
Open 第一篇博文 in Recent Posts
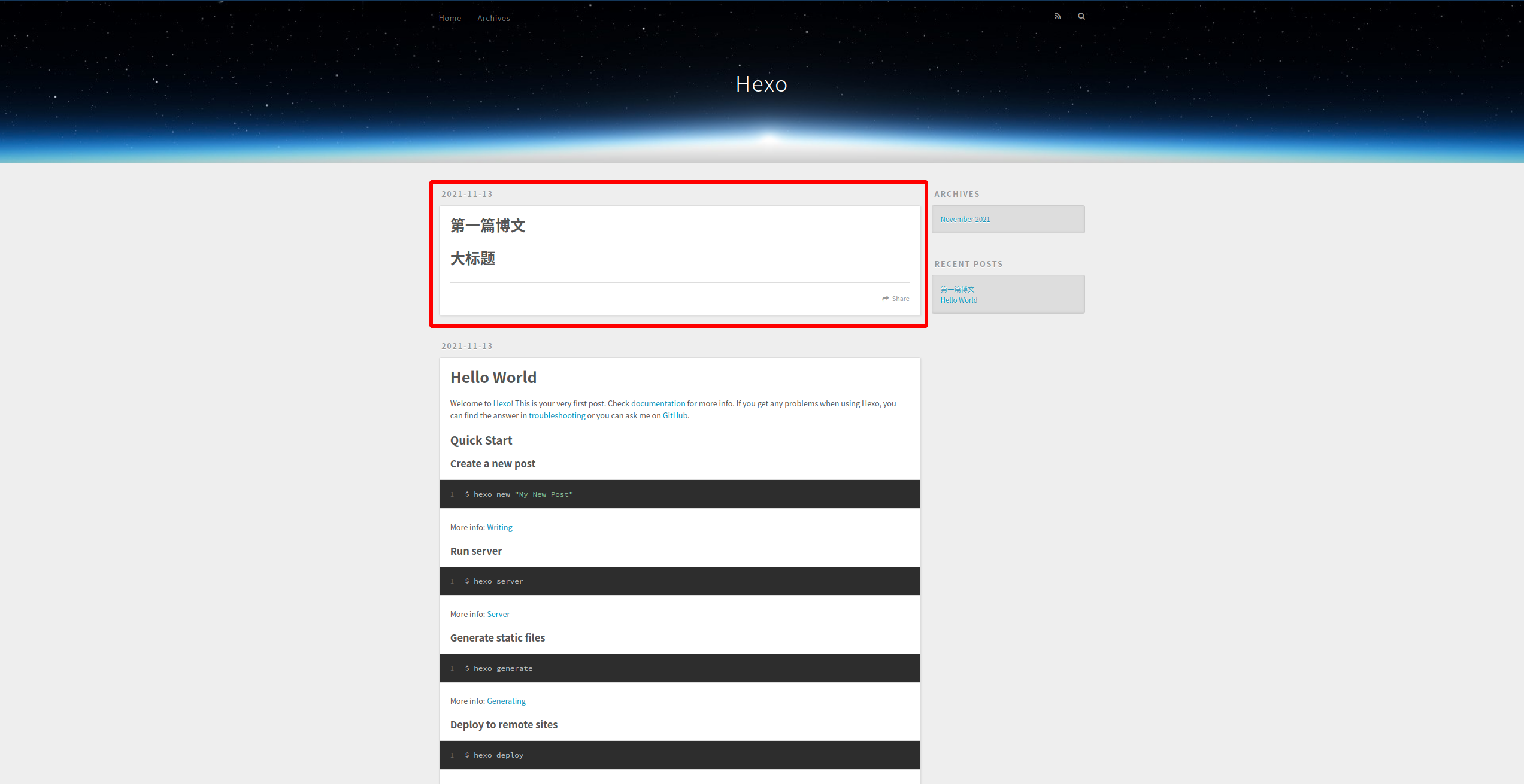(957, 289)
